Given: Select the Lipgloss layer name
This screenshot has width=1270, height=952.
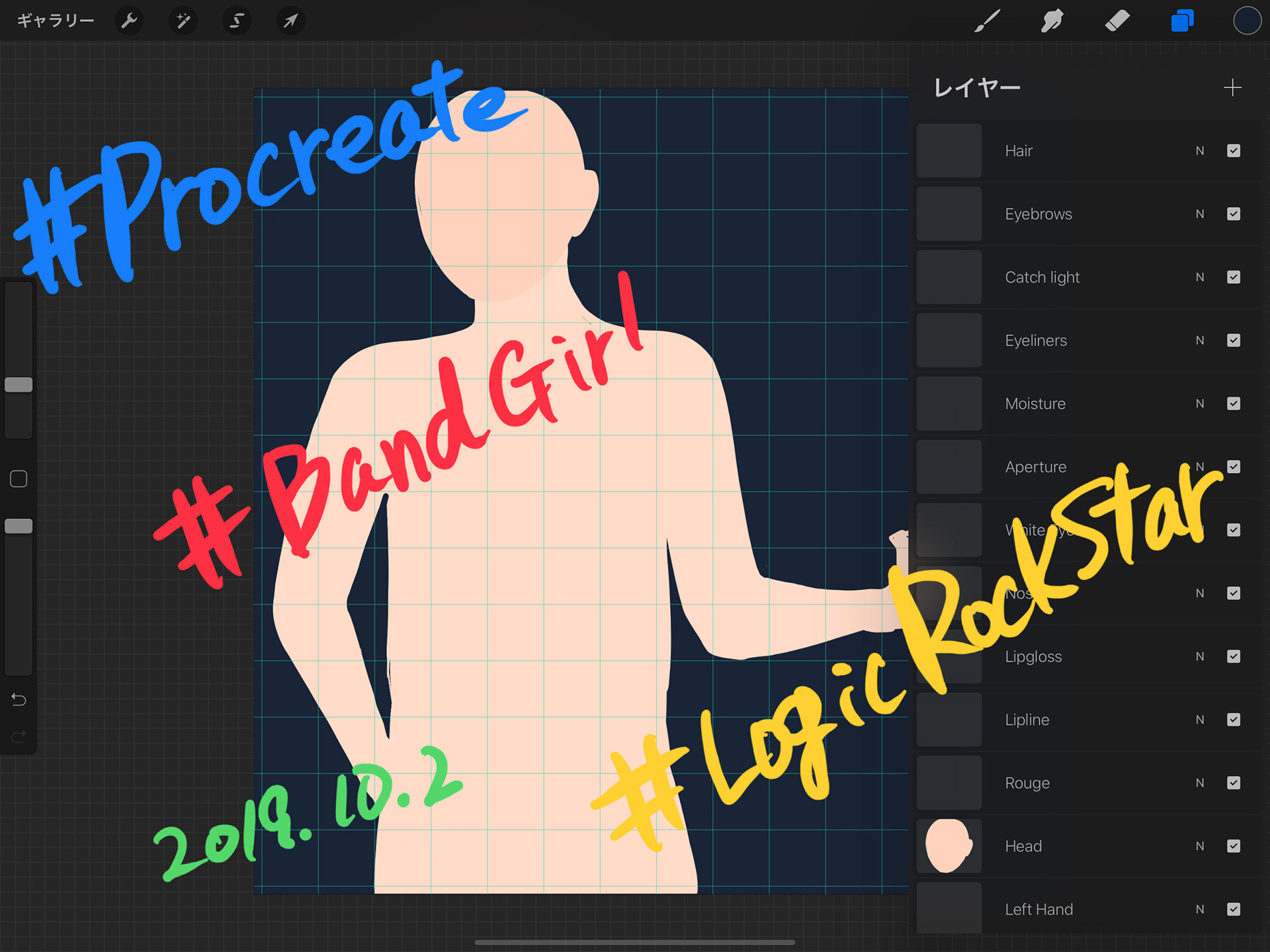Looking at the screenshot, I should [1033, 656].
